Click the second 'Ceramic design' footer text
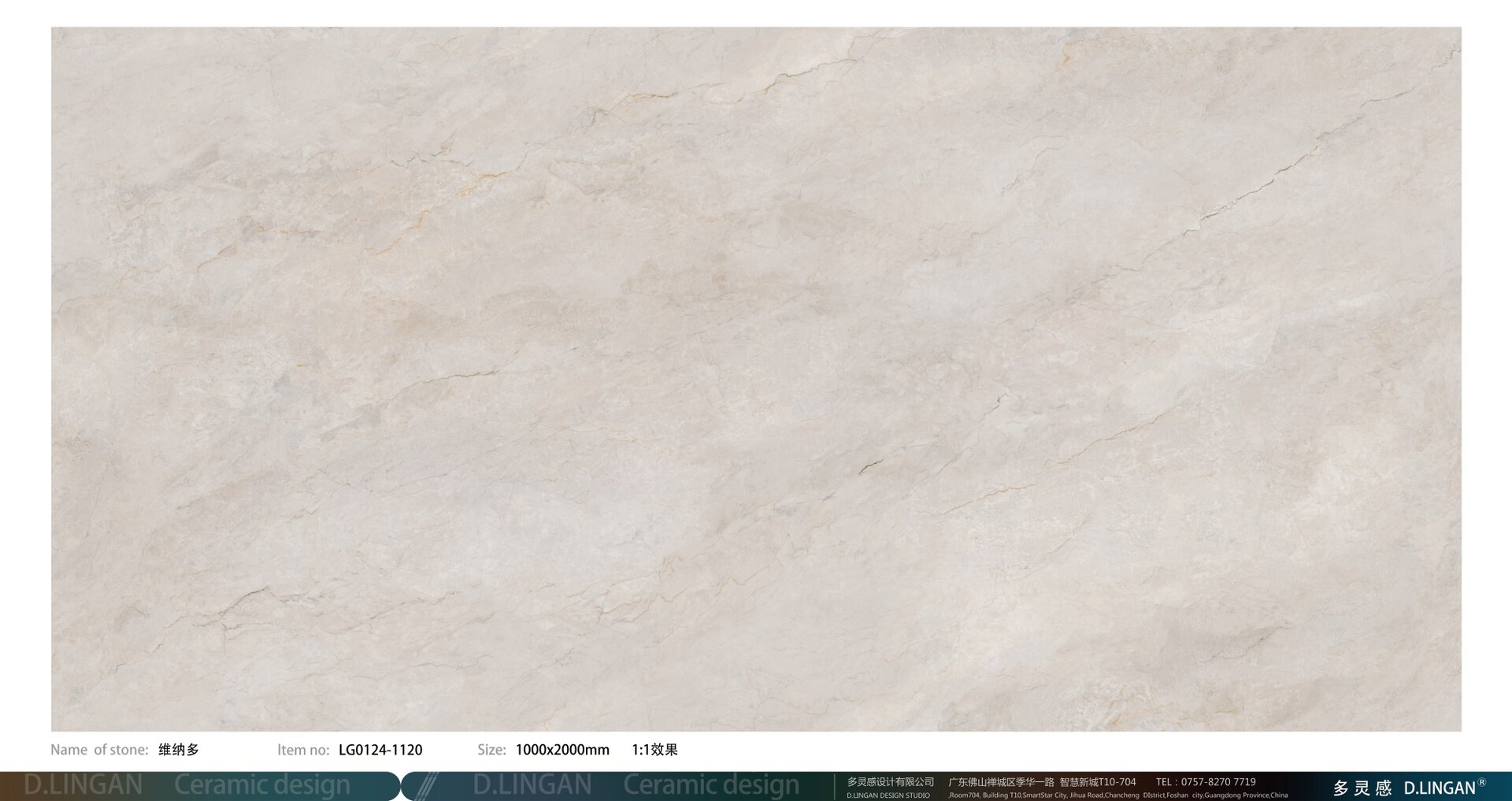1512x801 pixels. [711, 785]
